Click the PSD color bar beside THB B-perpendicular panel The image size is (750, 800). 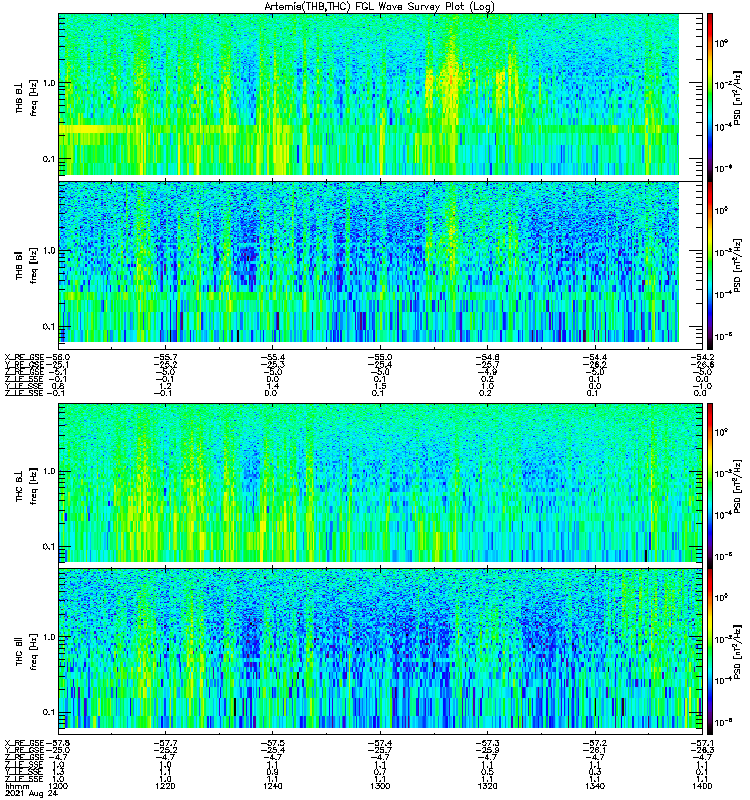tap(710, 97)
